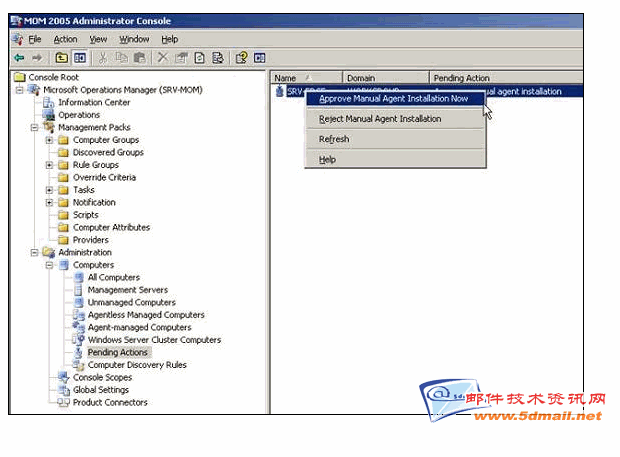Click the Copy toolbar icon
The height and width of the screenshot is (457, 620).
(121, 58)
